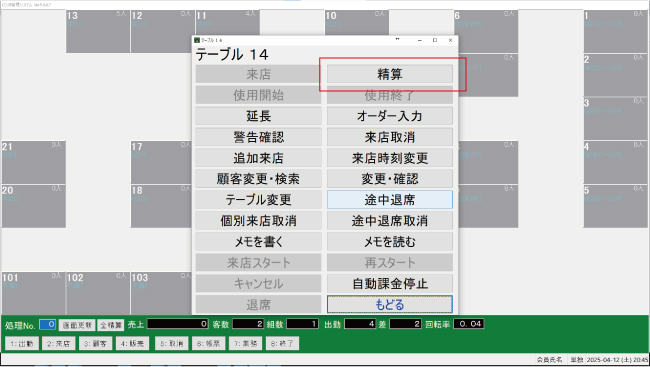Screen dimensions: 650x367
Task: Click もどる to go back
Action: (390, 304)
